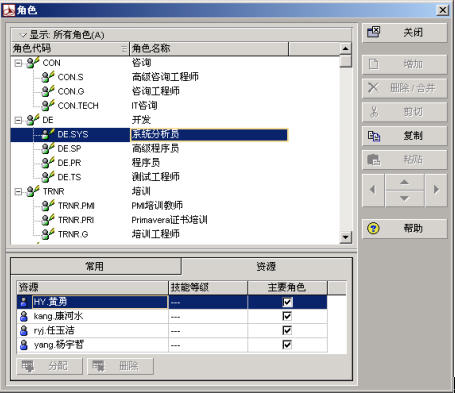Toggle primary role checkbox for HY.黄勇
The width and height of the screenshot is (455, 393).
(x=287, y=302)
